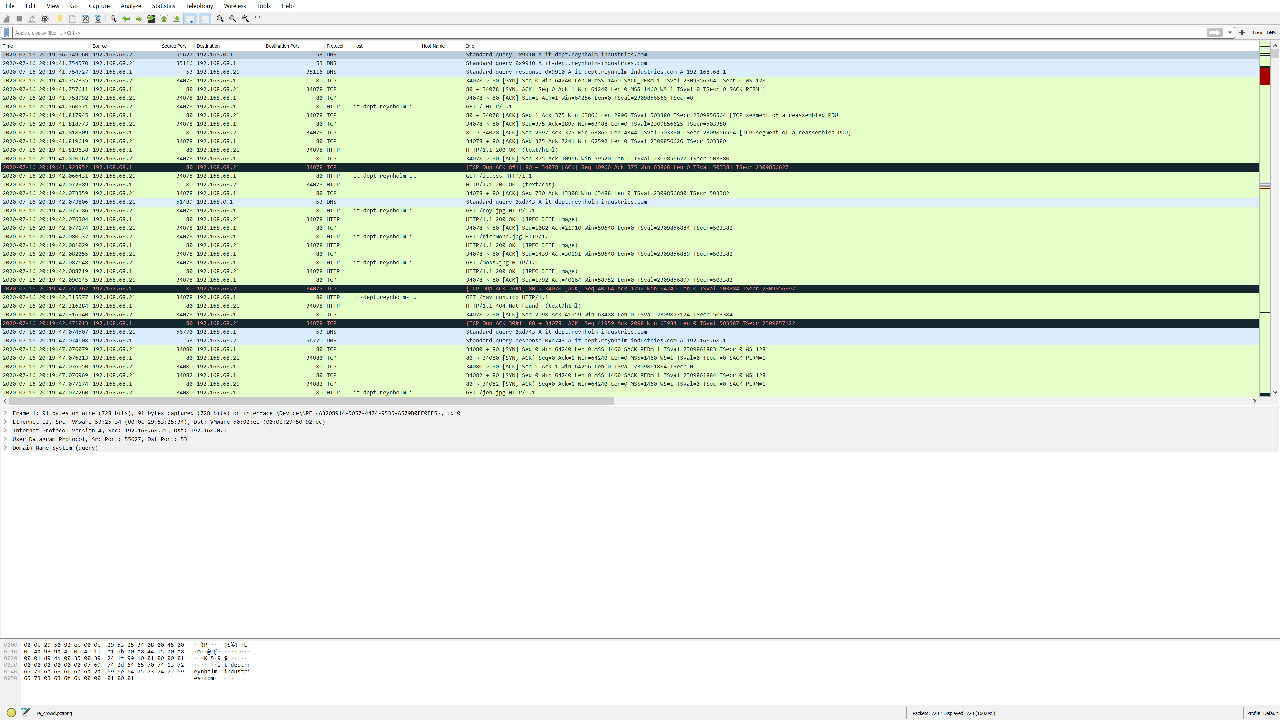The image size is (1280, 720).
Task: Click the go to next packet arrow icon
Action: pos(139,17)
